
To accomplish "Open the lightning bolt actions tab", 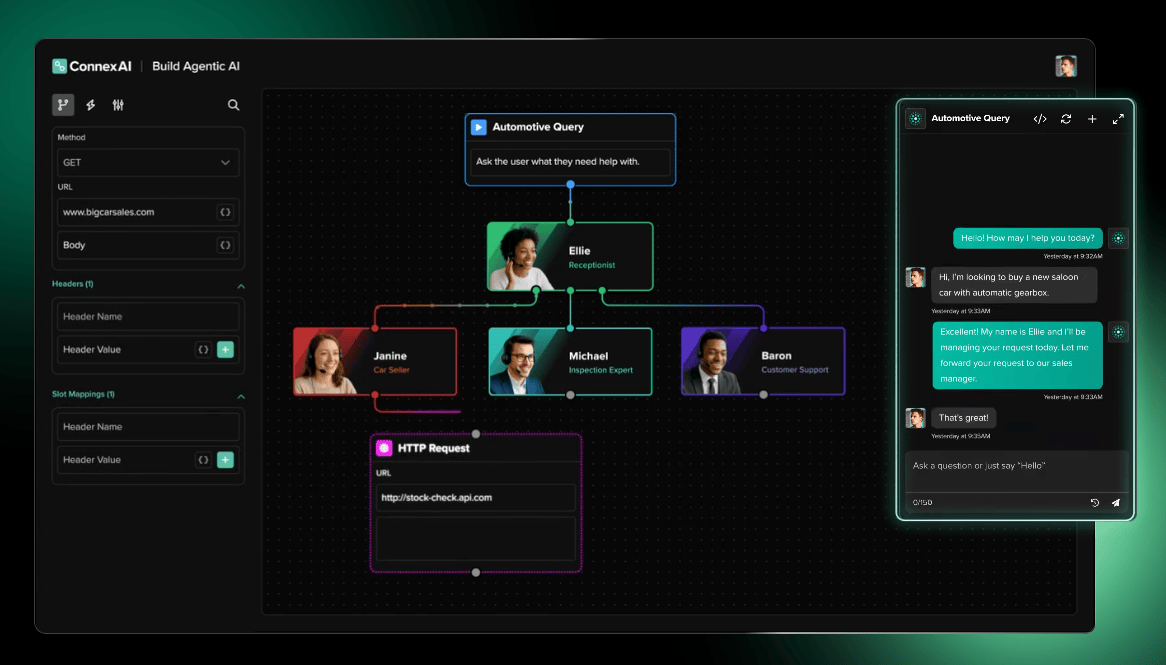I will coord(91,105).
